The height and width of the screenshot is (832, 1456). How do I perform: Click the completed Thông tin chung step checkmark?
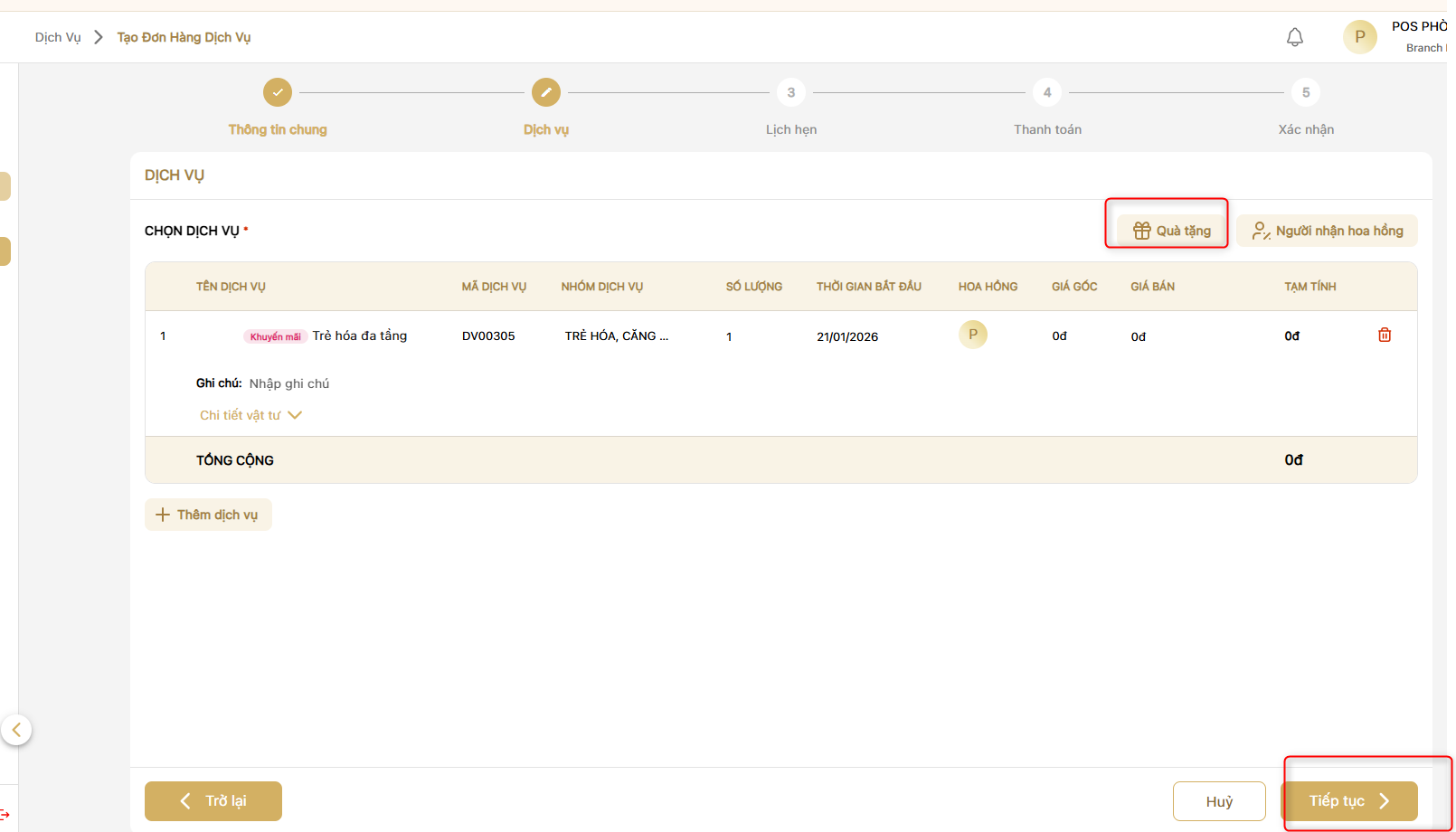[x=278, y=92]
